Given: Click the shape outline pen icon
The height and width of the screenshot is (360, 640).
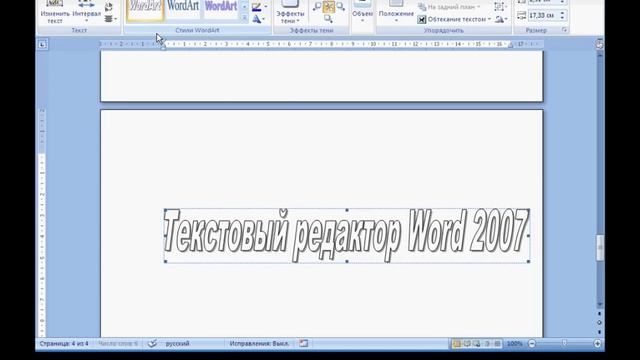Looking at the screenshot, I should click(256, 7).
